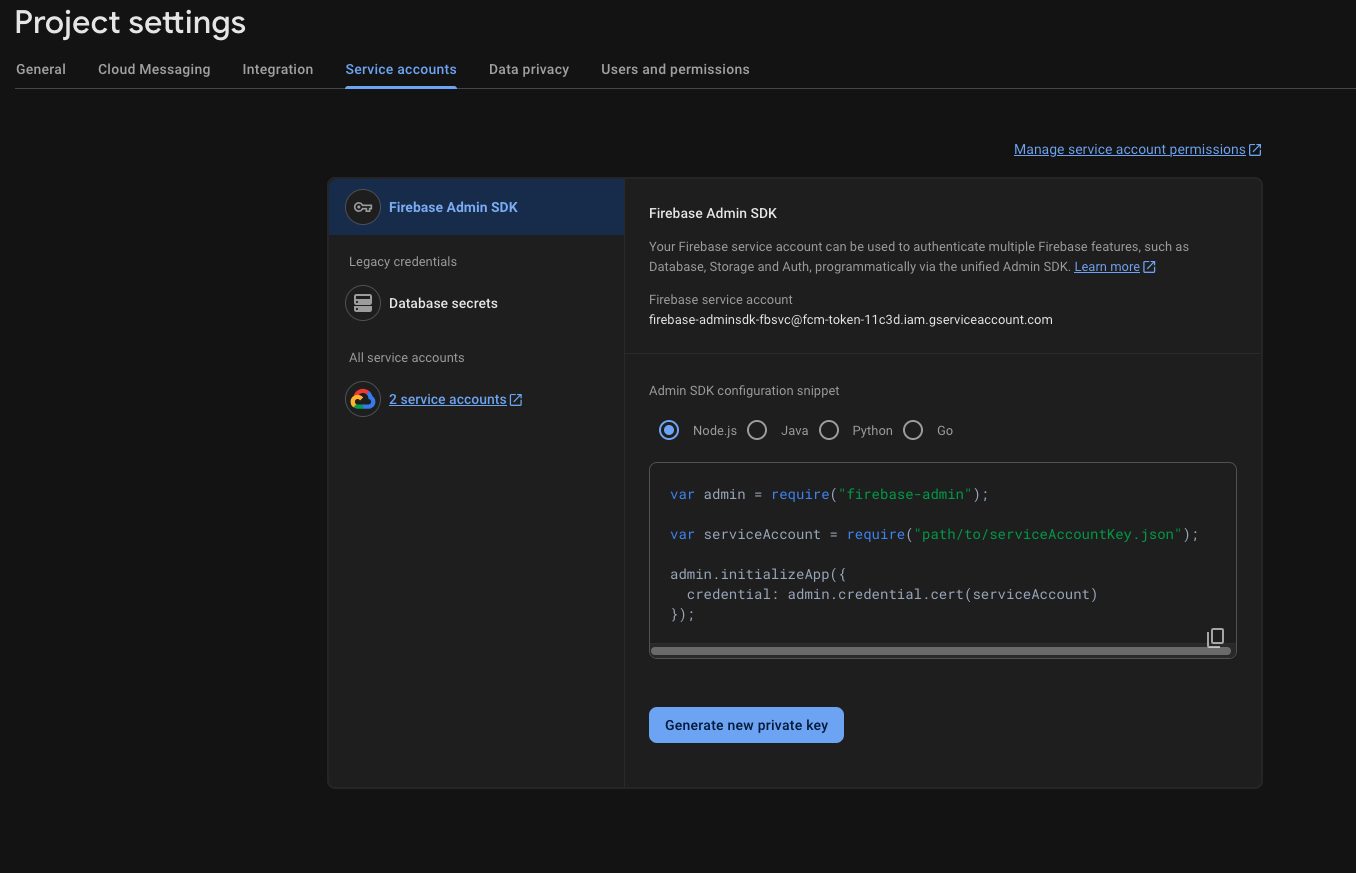Click the 'All service accounts' section label
This screenshot has height=873, width=1356.
coord(407,358)
